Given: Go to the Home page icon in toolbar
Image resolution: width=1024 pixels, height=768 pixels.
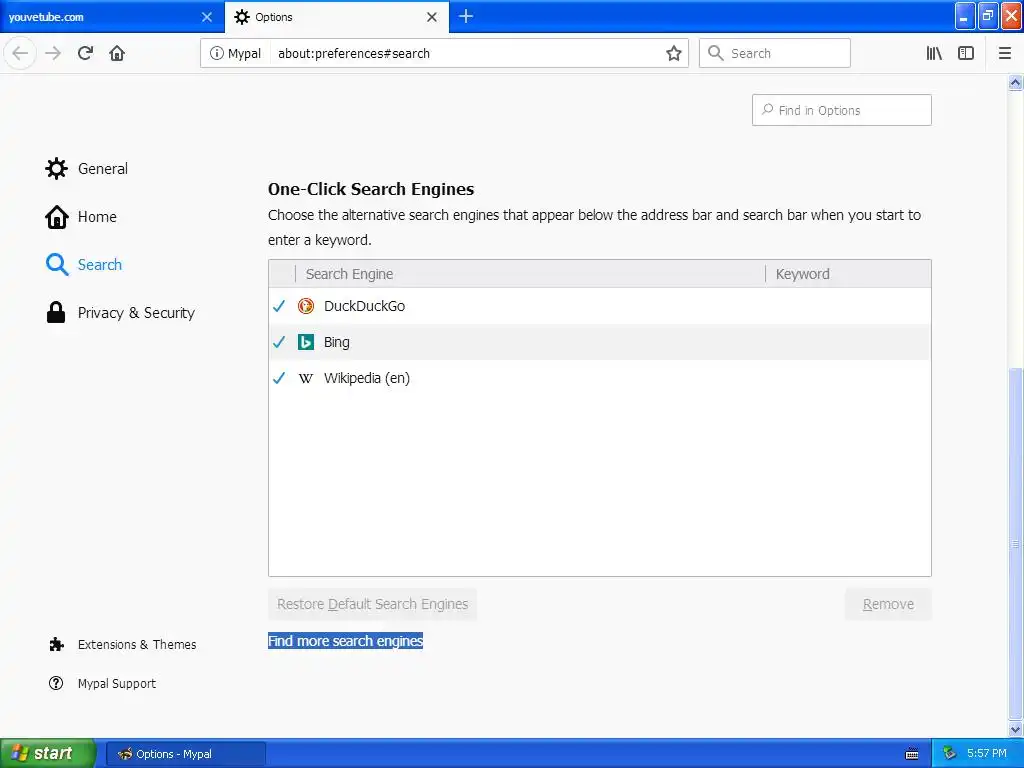Looking at the screenshot, I should 117,53.
